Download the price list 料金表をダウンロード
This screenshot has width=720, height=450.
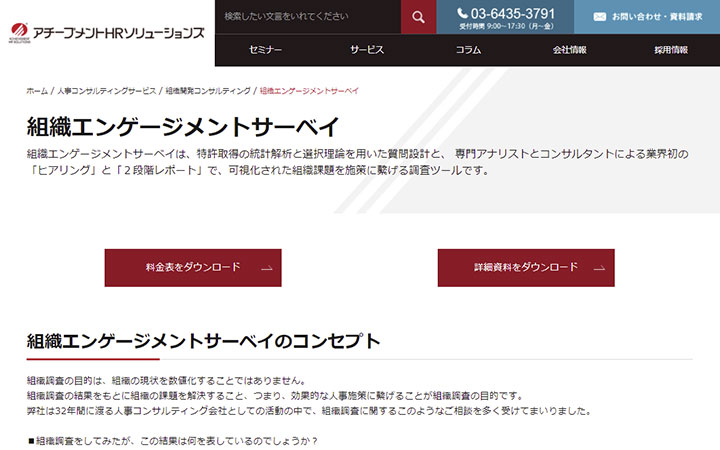coord(193,268)
